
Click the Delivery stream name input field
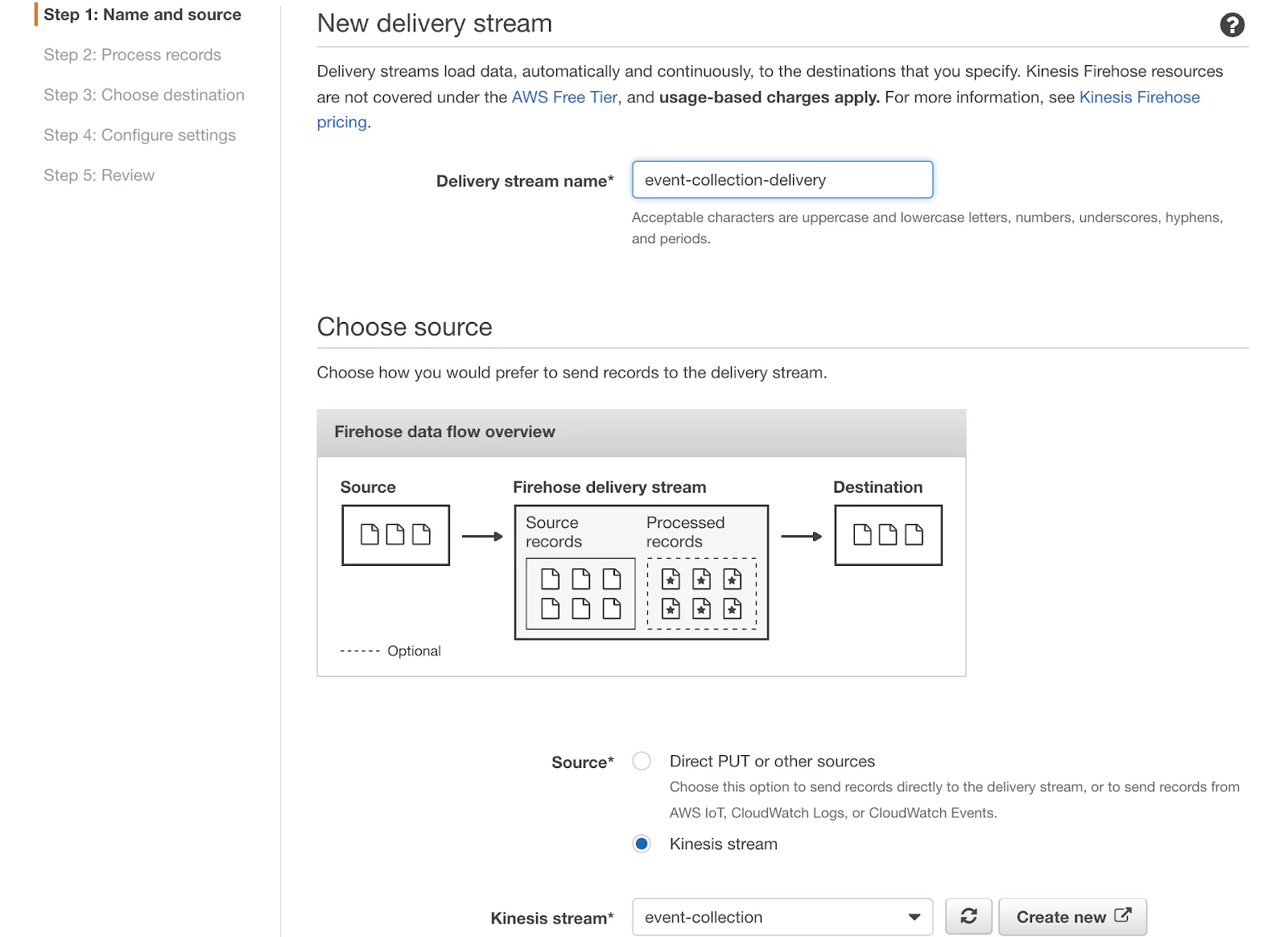tap(782, 180)
